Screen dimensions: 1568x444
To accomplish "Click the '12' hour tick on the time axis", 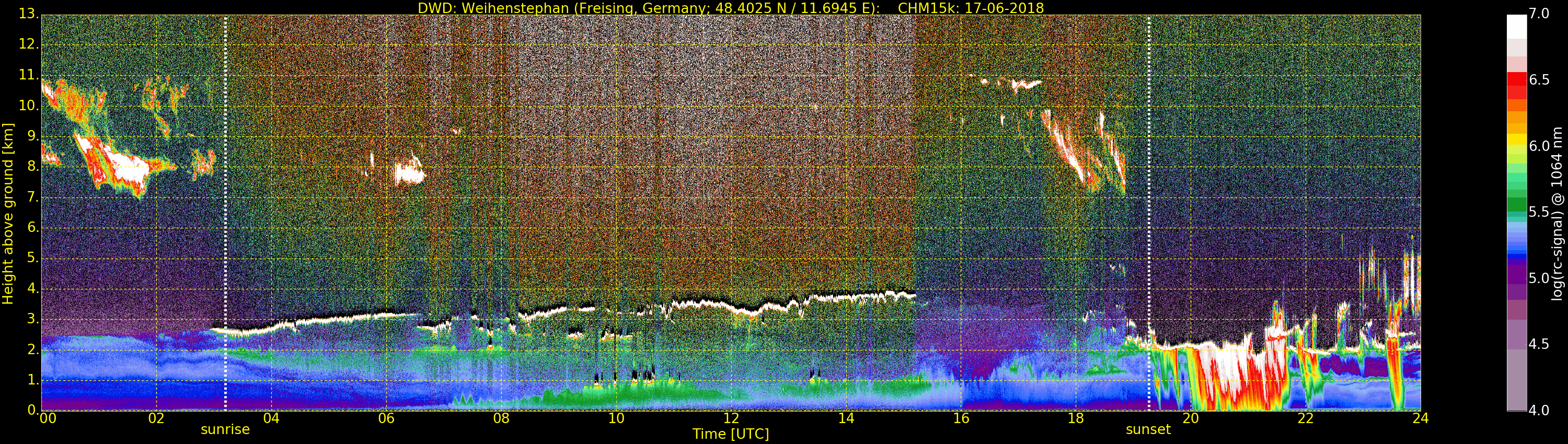I will pyautogui.click(x=731, y=418).
